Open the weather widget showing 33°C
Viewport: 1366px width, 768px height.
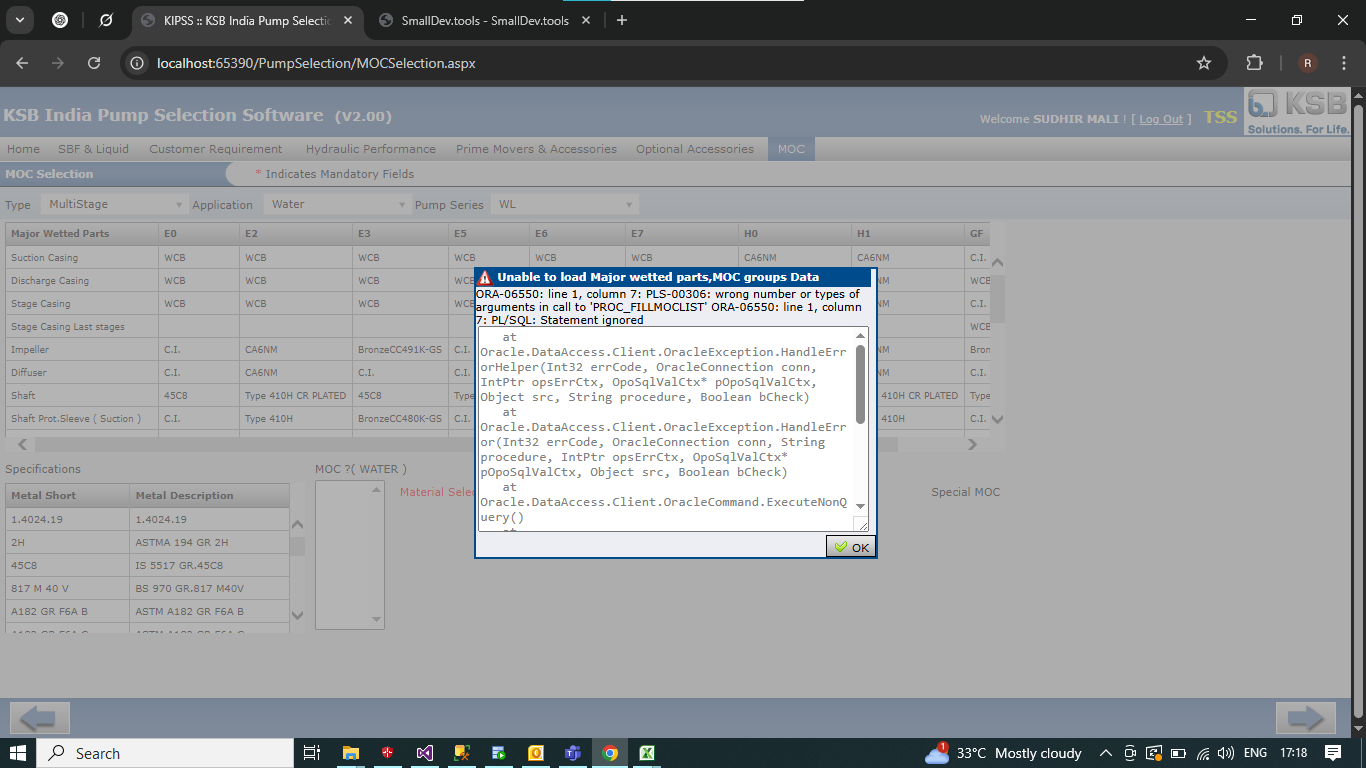pyautogui.click(x=1003, y=753)
